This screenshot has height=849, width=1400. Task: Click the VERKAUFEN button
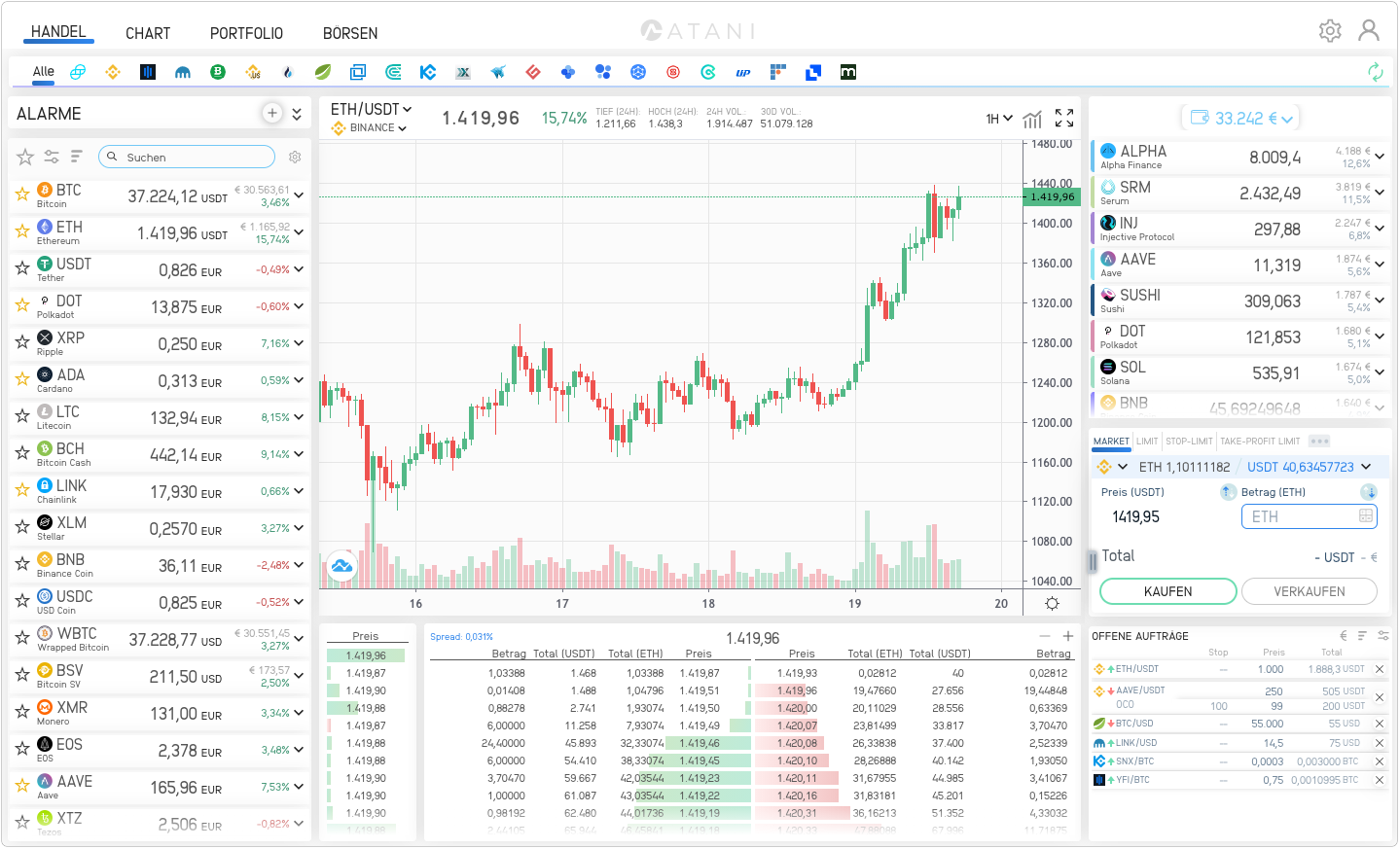(x=1310, y=591)
